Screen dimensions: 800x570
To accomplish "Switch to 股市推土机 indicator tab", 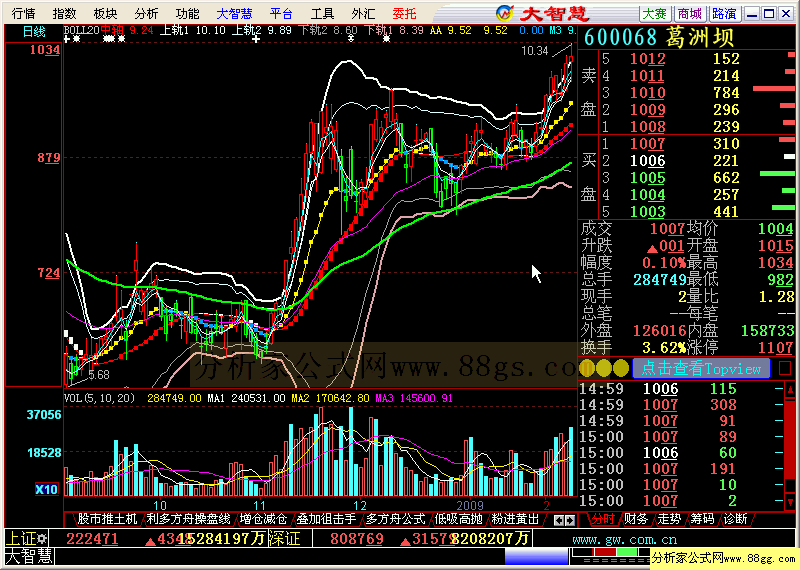I will coord(107,519).
